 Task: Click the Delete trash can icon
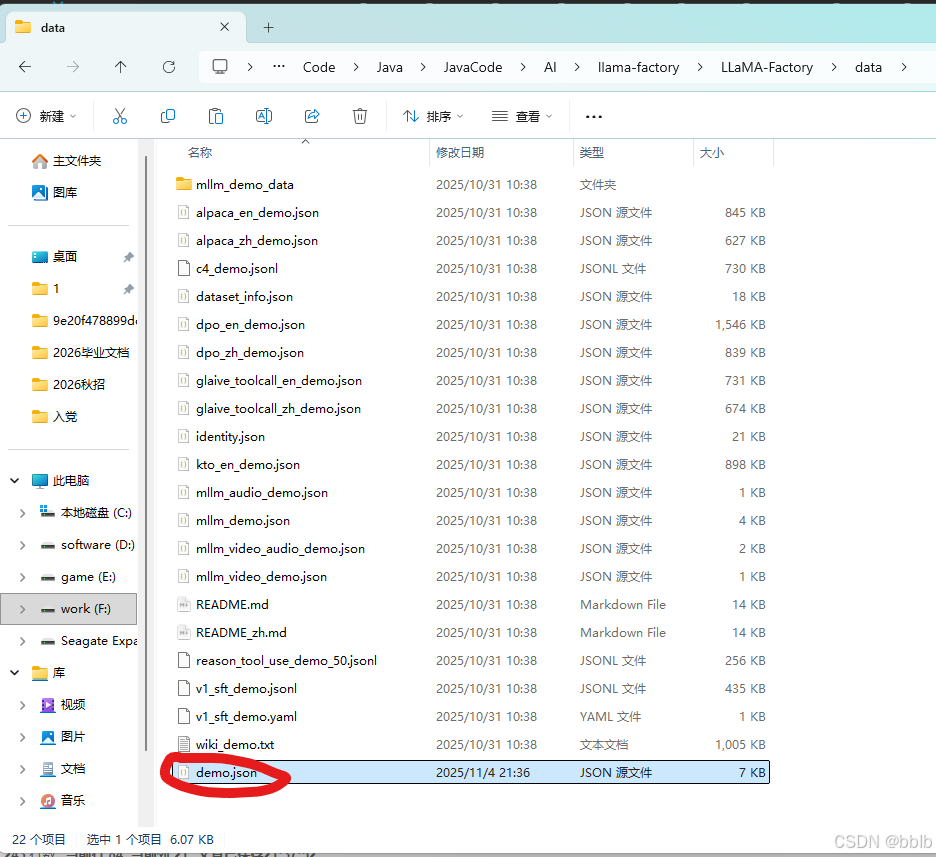[360, 116]
